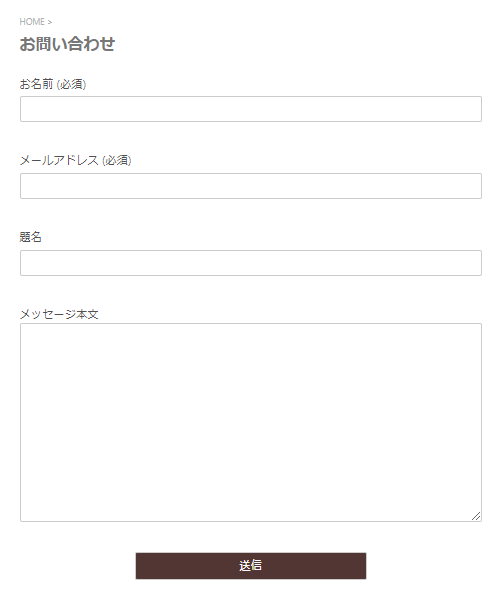501x596 pixels.
Task: Click inside the メッセージ本文 text area
Action: 251,422
